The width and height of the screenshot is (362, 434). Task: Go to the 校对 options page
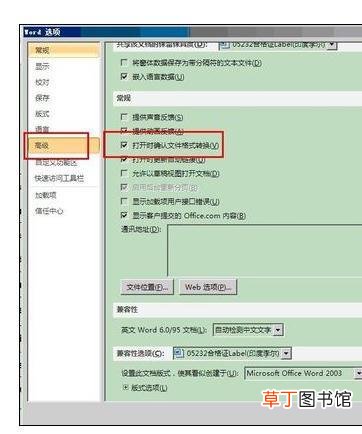[43, 82]
